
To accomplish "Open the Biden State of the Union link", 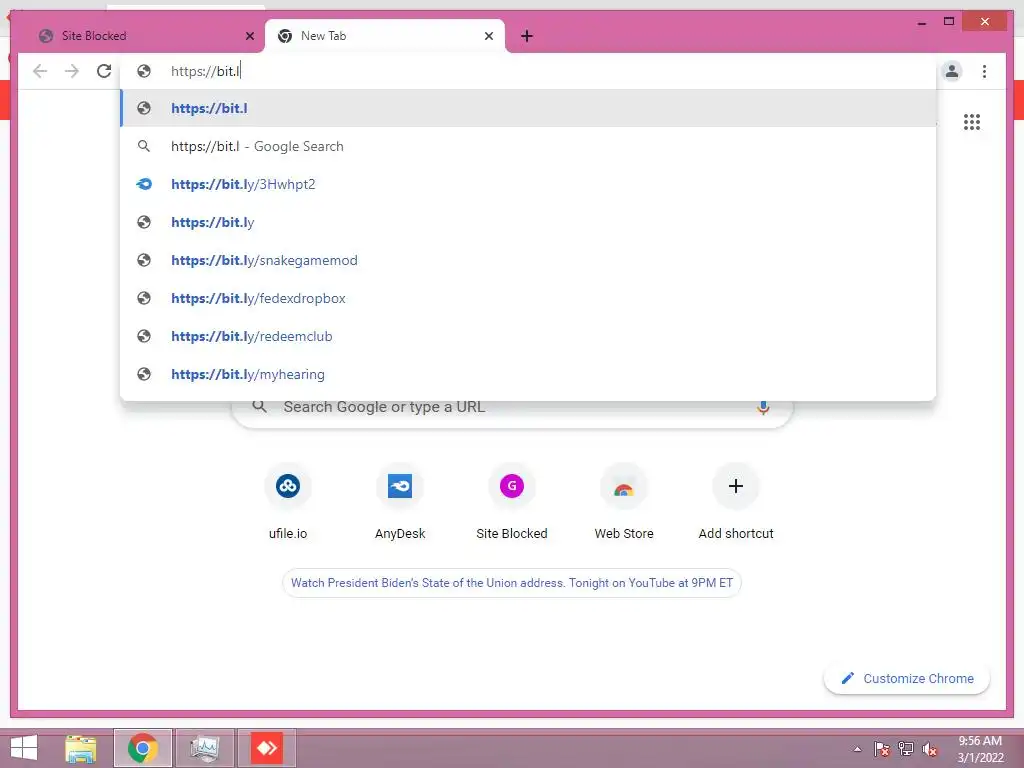I will click(512, 583).
